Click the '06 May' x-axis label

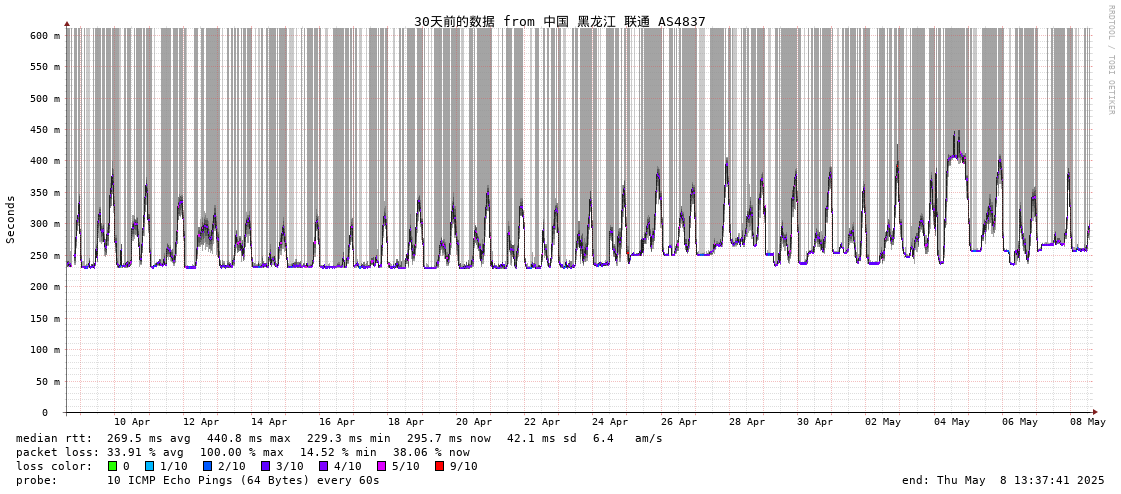coord(1020,422)
